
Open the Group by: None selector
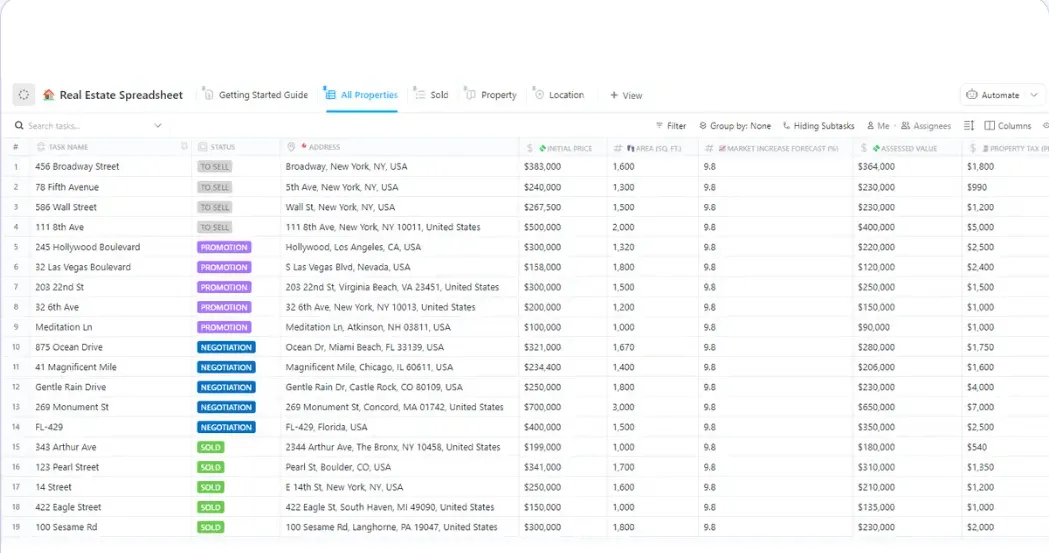pyautogui.click(x=735, y=126)
